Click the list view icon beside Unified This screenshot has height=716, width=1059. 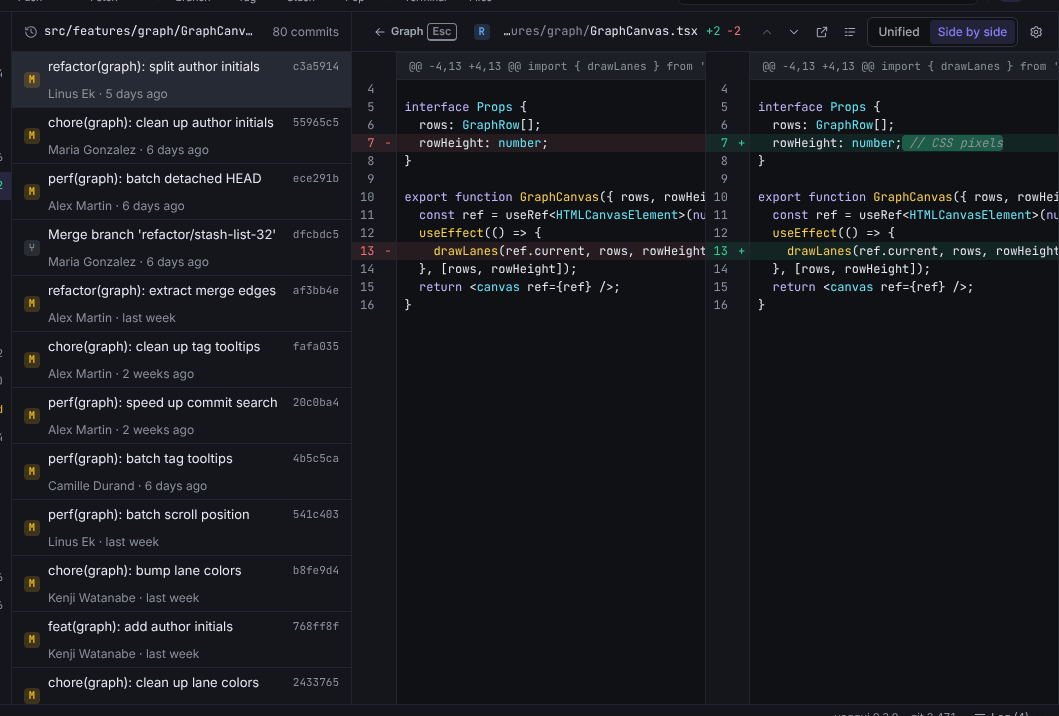850,32
